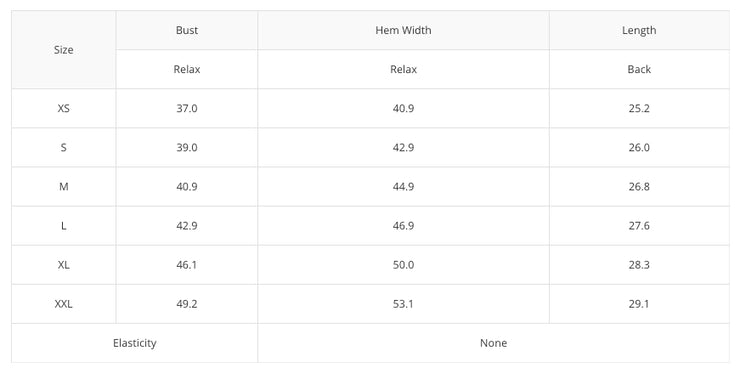Viewport: 740px width, 379px height.
Task: Click length value 26.8
Action: coord(639,186)
